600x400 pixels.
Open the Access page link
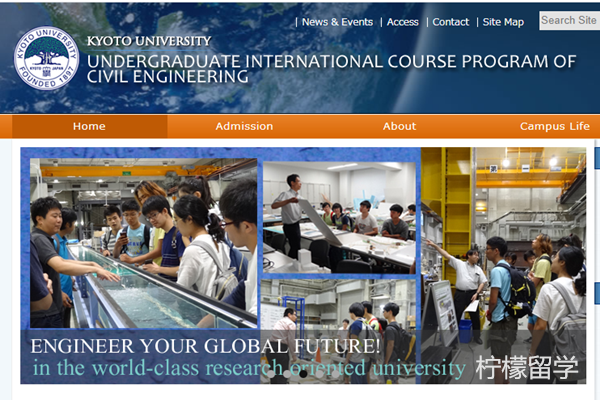pos(403,22)
